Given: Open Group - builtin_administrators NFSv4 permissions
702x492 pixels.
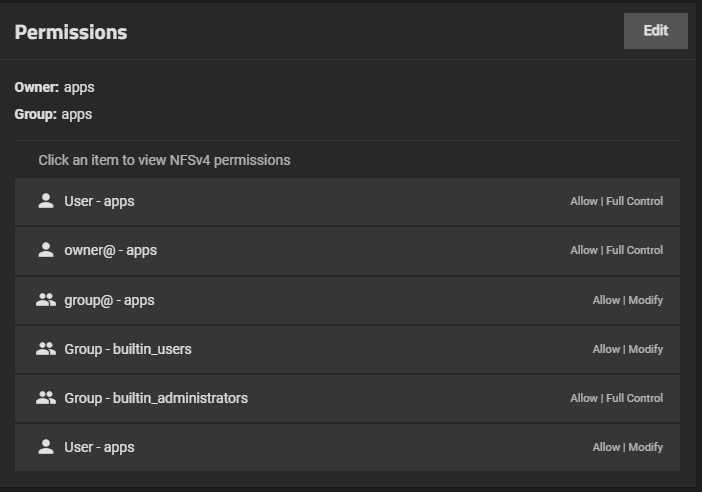Looking at the screenshot, I should point(347,398).
